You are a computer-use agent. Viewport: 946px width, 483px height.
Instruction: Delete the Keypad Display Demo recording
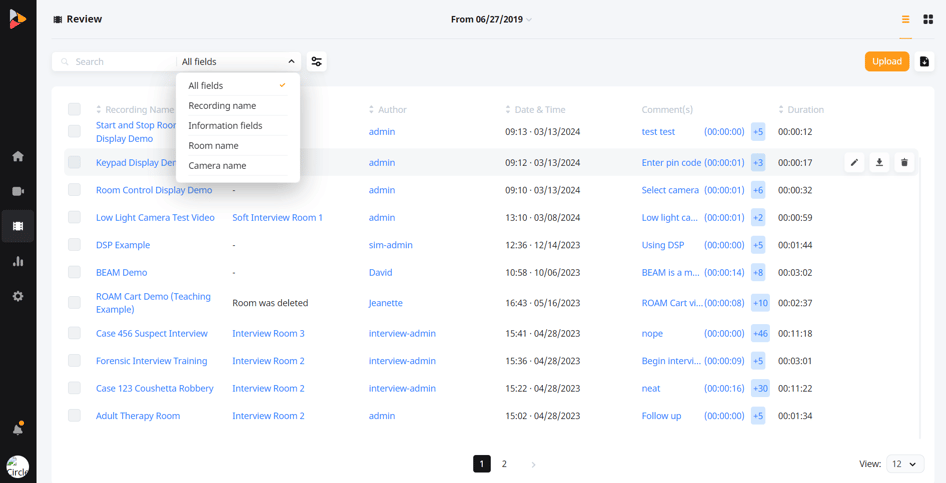pos(904,163)
